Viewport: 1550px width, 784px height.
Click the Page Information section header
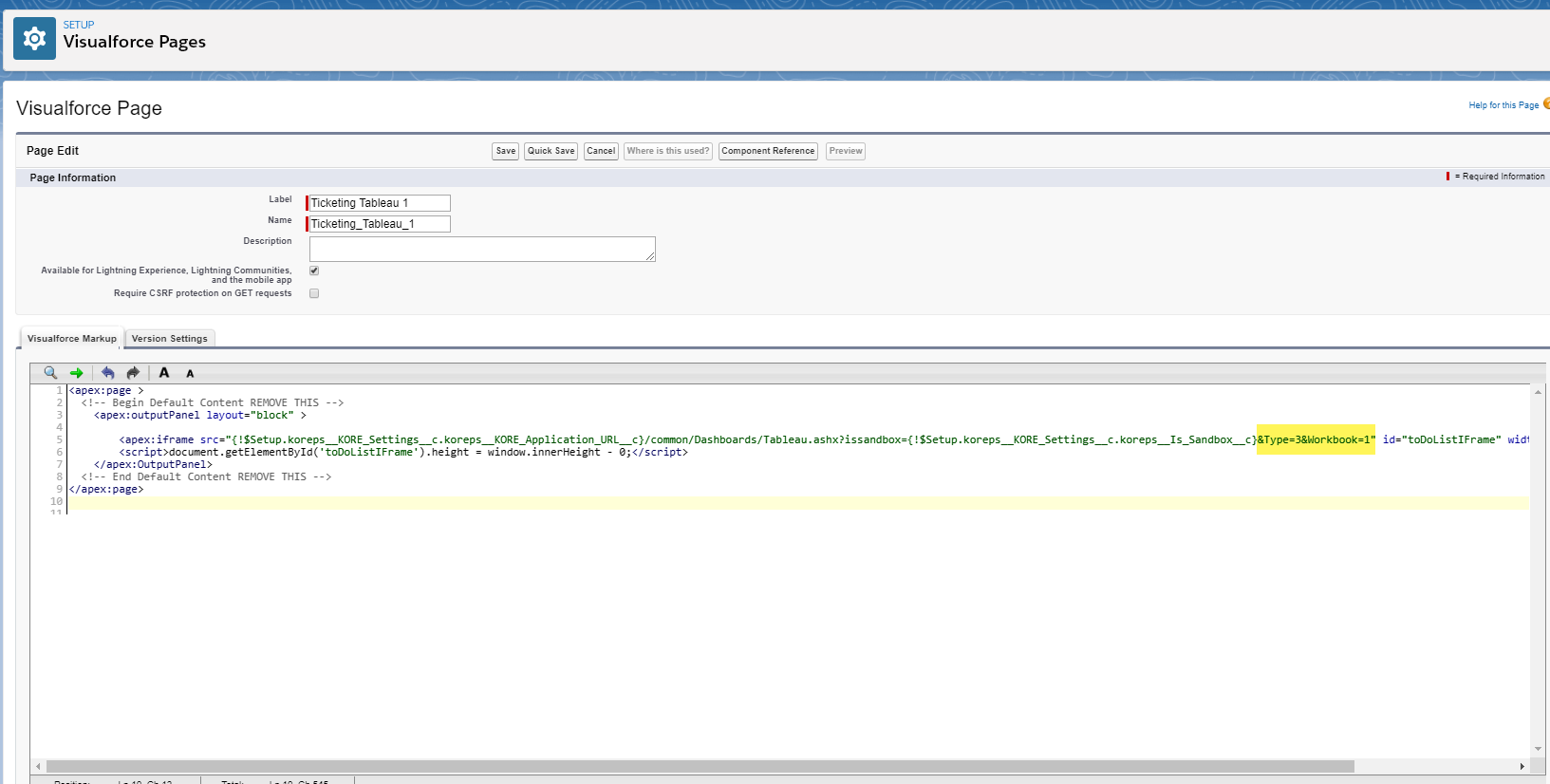(x=73, y=177)
